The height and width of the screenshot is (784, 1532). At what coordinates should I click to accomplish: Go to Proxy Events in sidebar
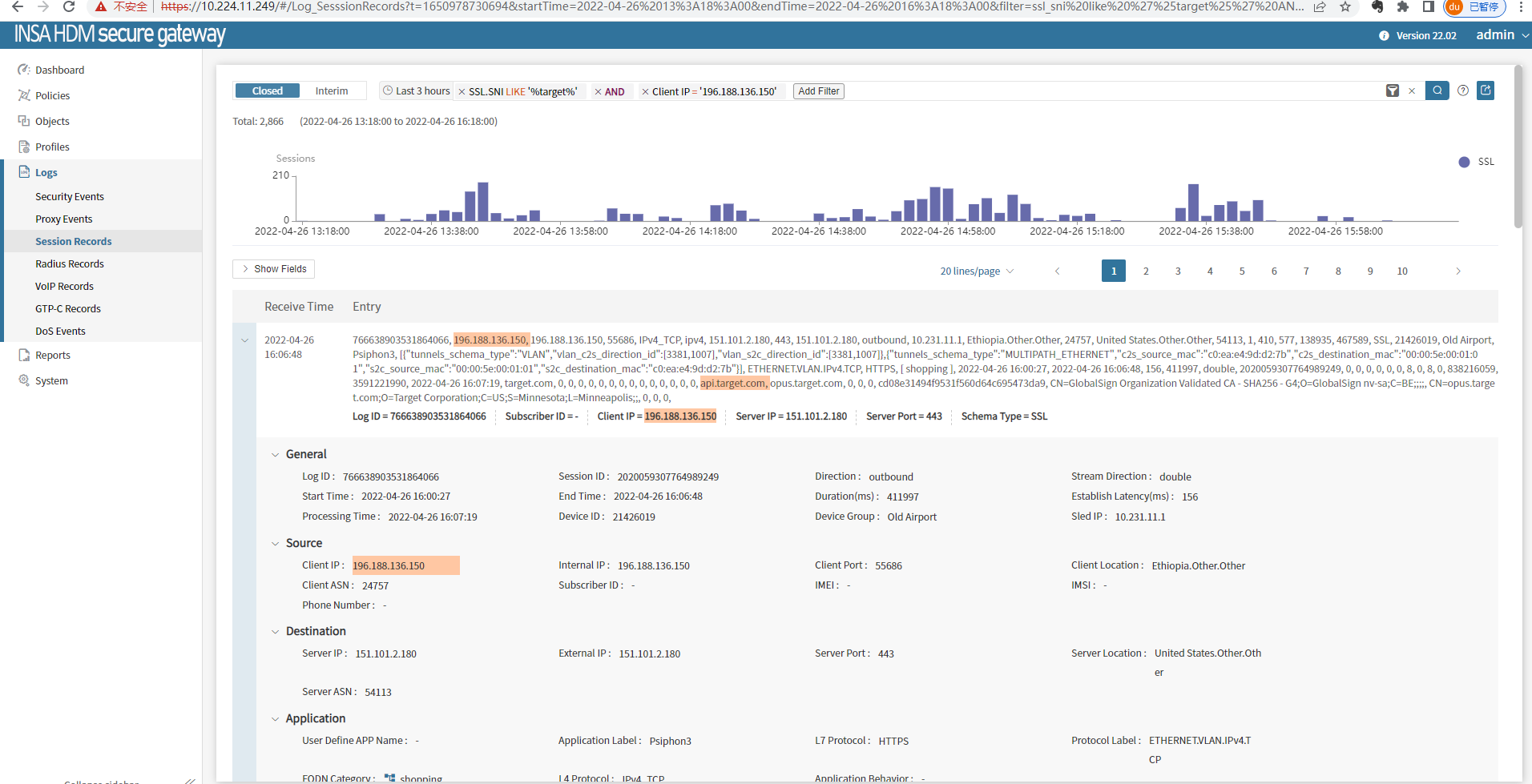[x=63, y=219]
